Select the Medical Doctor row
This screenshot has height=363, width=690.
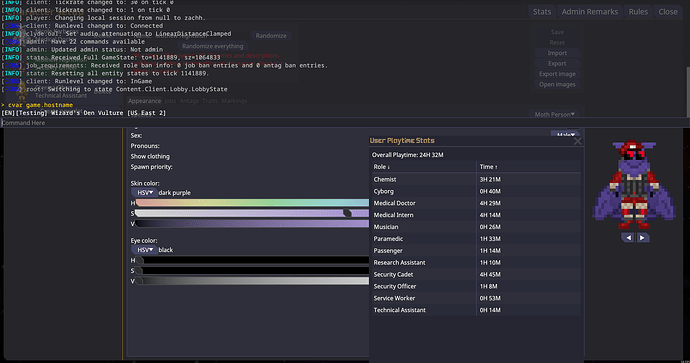pos(476,203)
